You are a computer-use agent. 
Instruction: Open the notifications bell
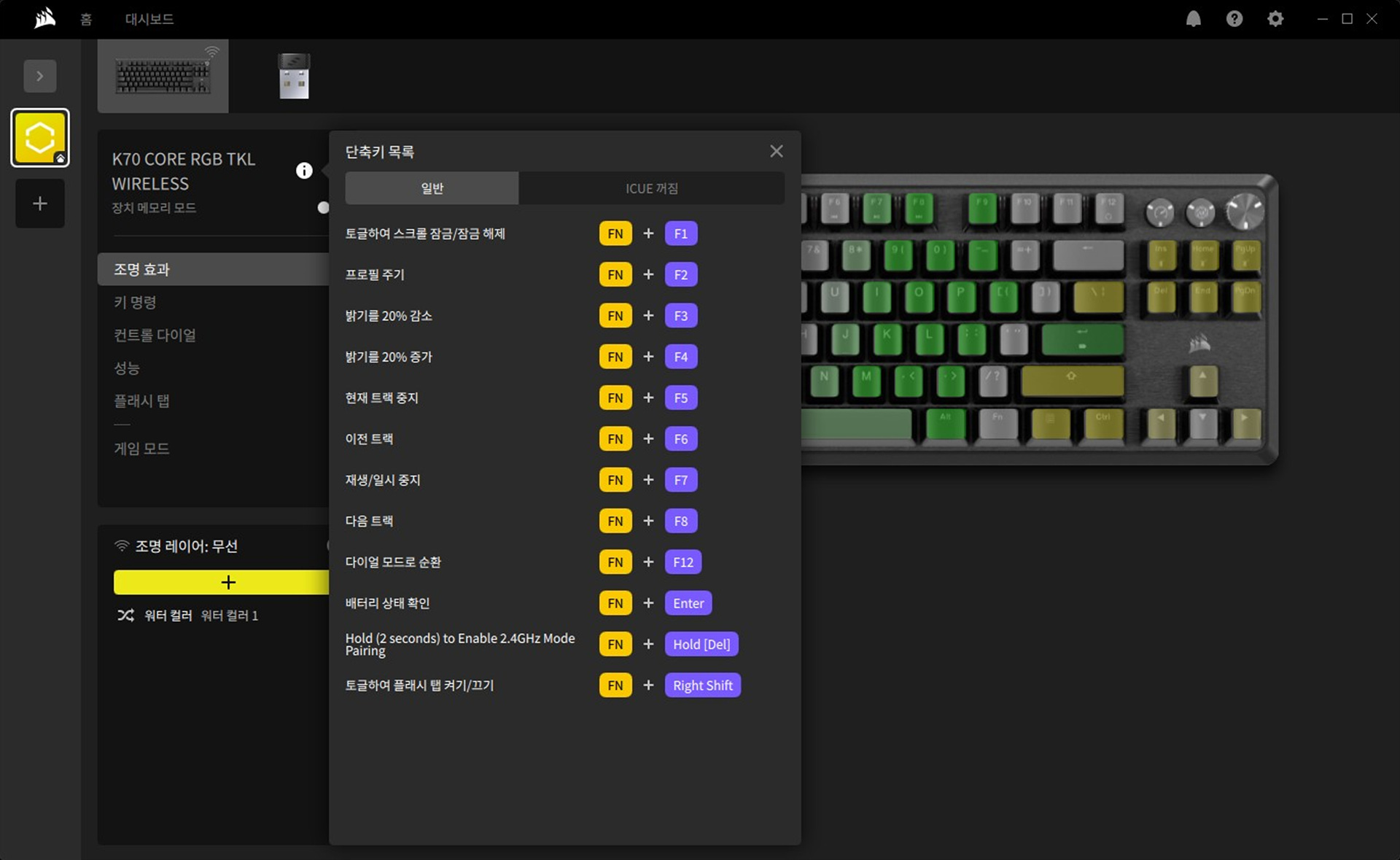point(1193,19)
